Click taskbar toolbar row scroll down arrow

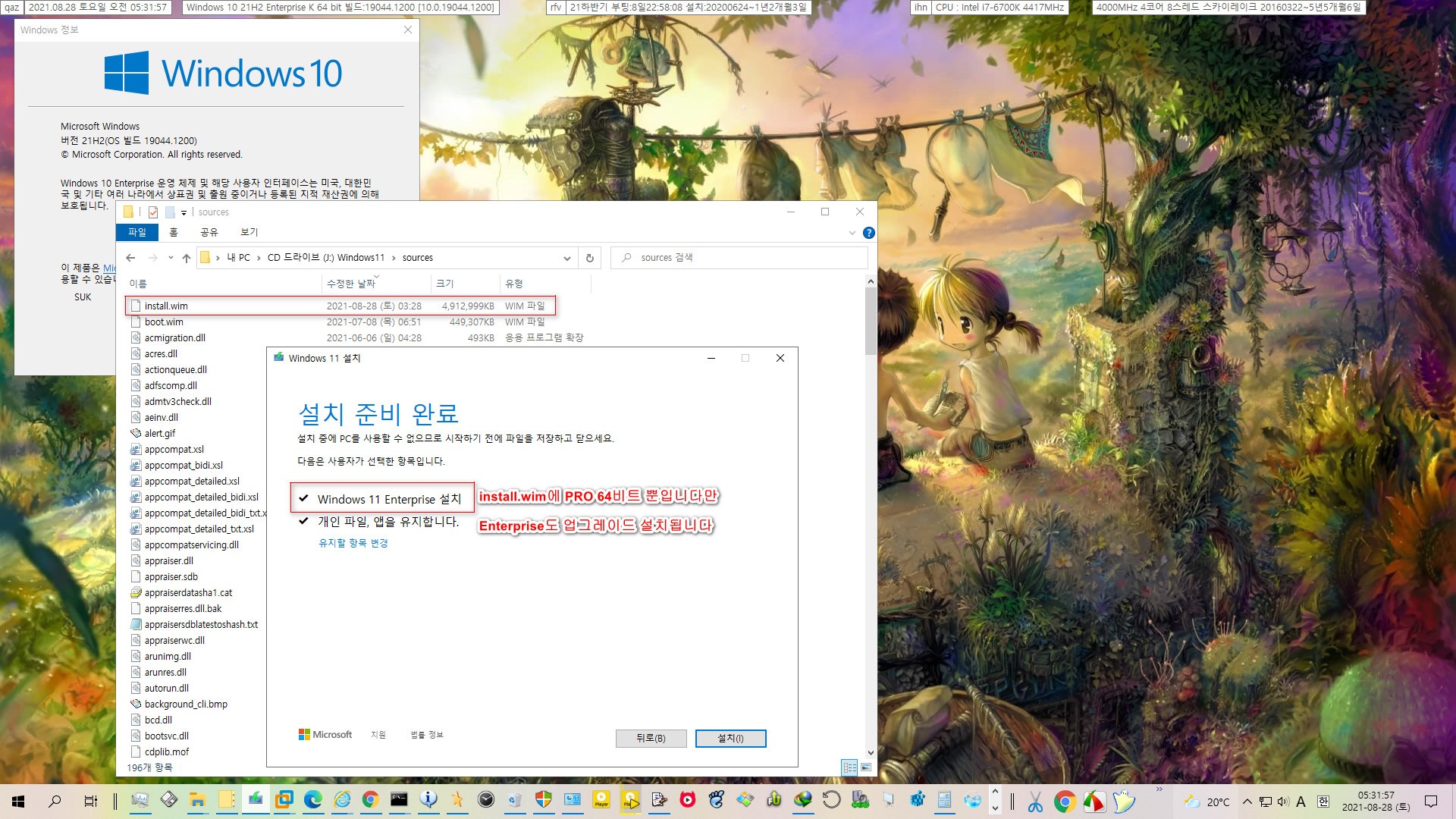tap(995, 808)
